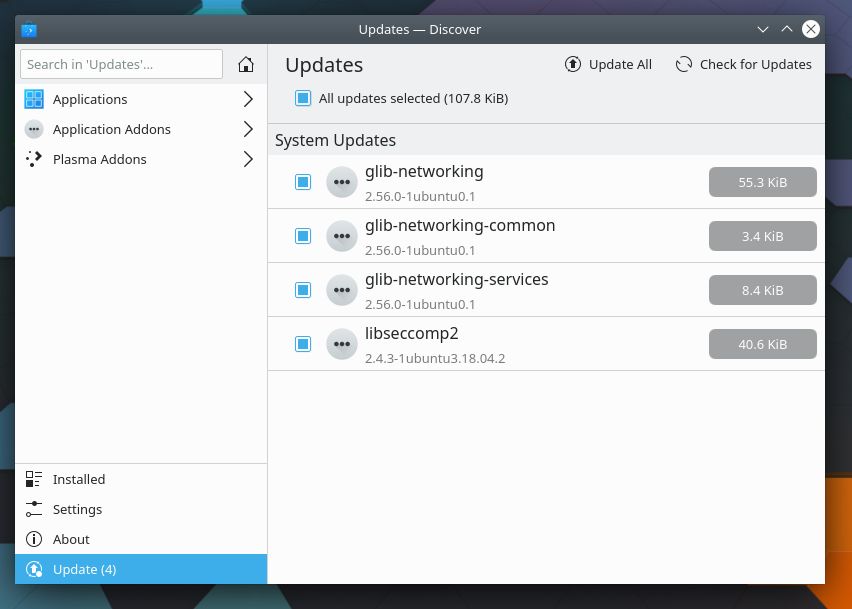Screen dimensions: 852x609
Task: Click the search field in sidebar
Action: tap(121, 64)
